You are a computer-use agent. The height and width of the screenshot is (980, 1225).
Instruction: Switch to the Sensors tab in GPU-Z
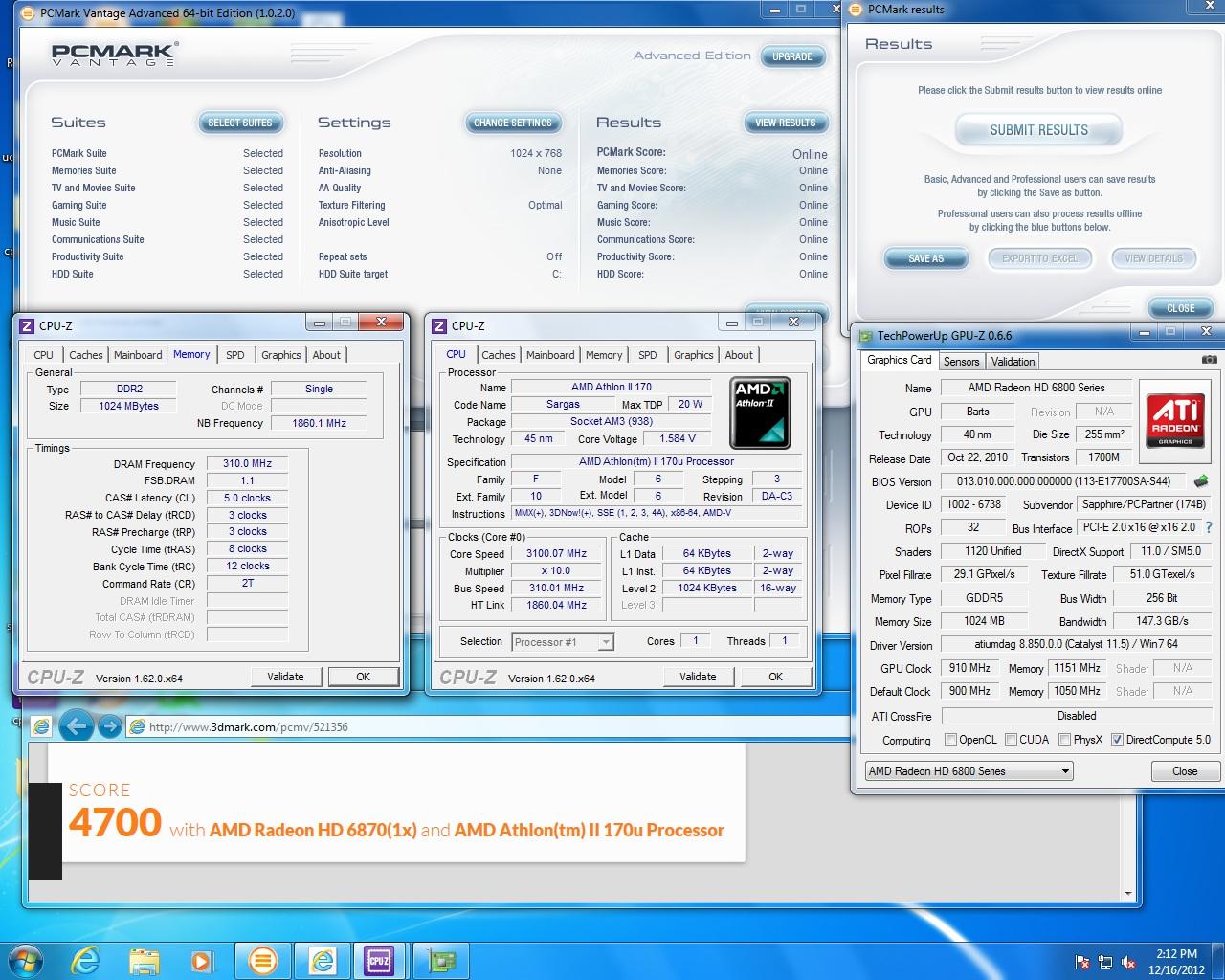click(961, 362)
